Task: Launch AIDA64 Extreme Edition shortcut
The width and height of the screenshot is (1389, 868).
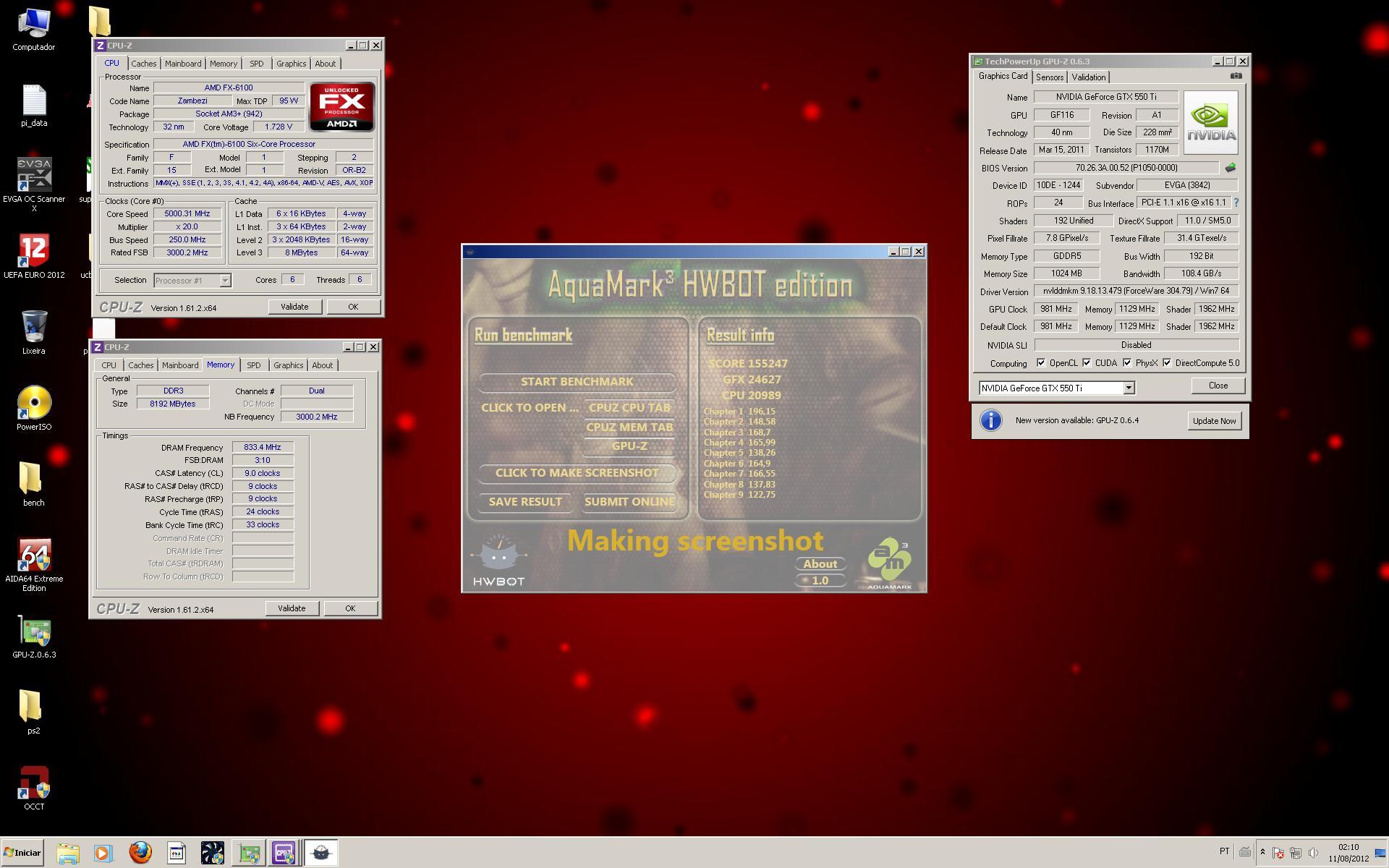Action: [x=34, y=566]
